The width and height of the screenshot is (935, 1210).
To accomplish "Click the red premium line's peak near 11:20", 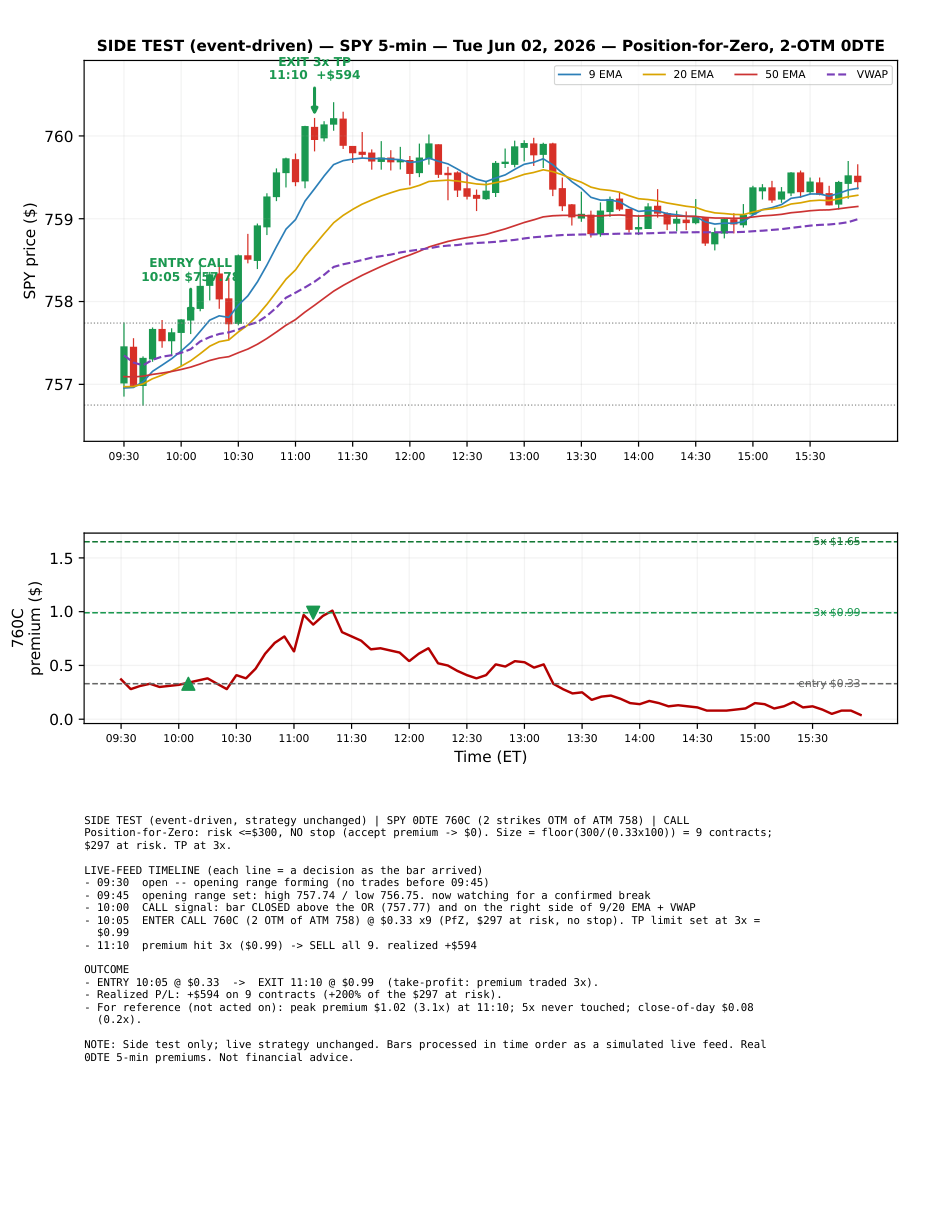I will [x=332, y=610].
